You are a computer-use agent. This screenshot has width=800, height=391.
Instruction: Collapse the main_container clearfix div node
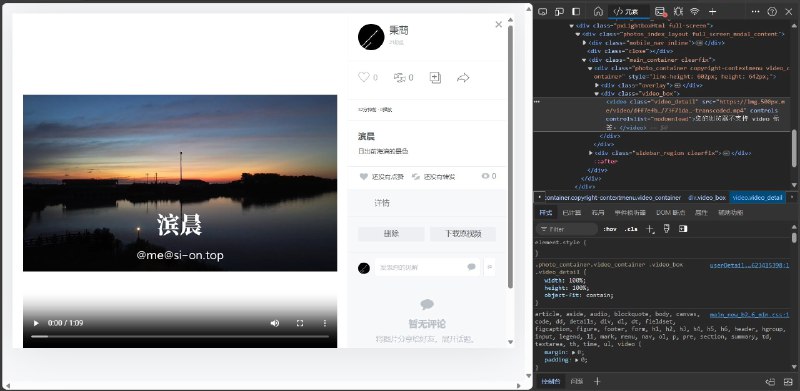[584, 60]
